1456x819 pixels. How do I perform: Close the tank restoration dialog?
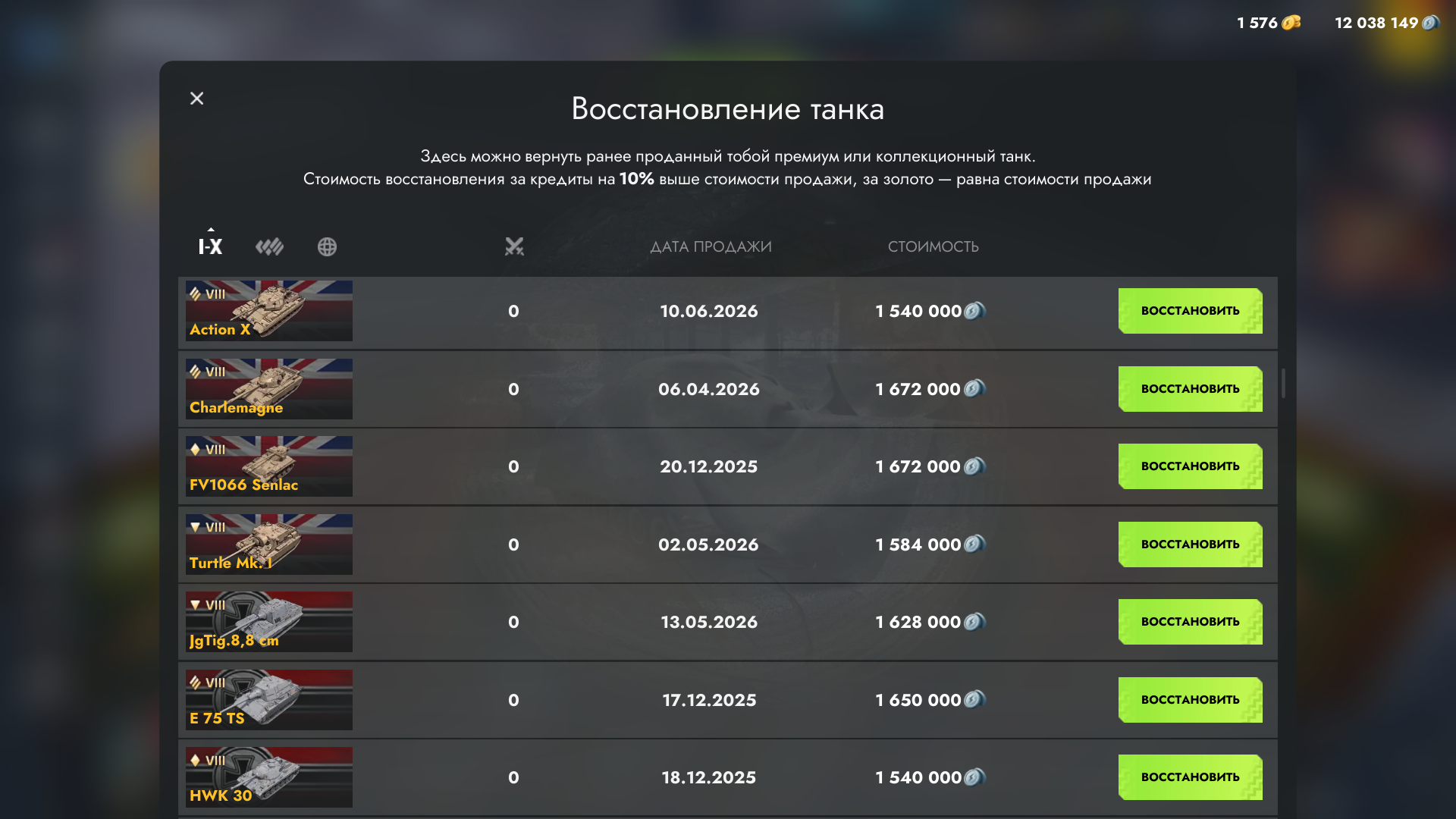tap(196, 99)
